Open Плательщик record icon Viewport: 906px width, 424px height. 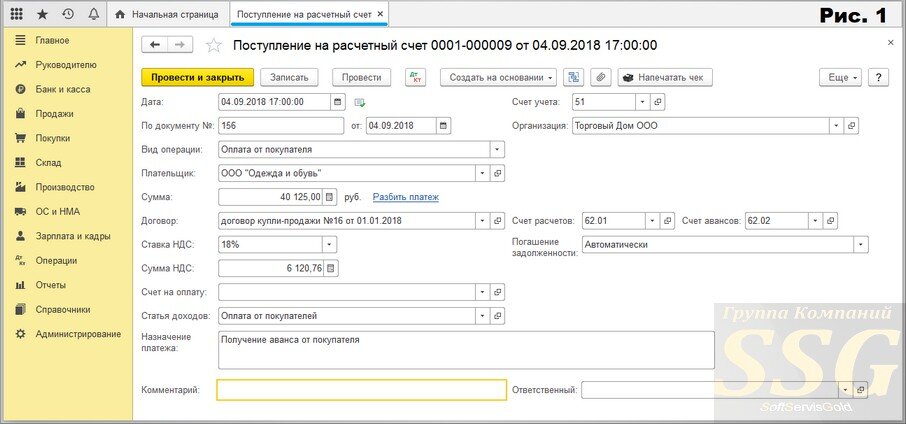[x=497, y=173]
